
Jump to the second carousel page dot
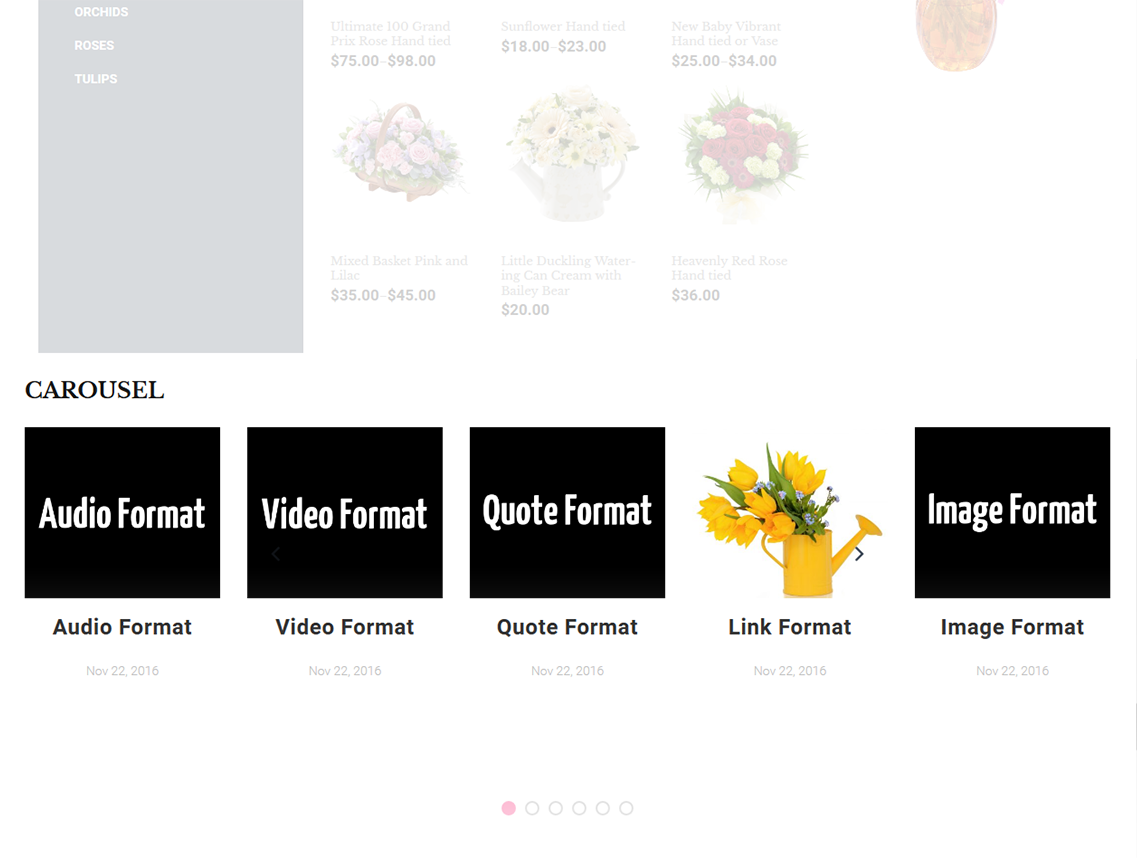(532, 808)
